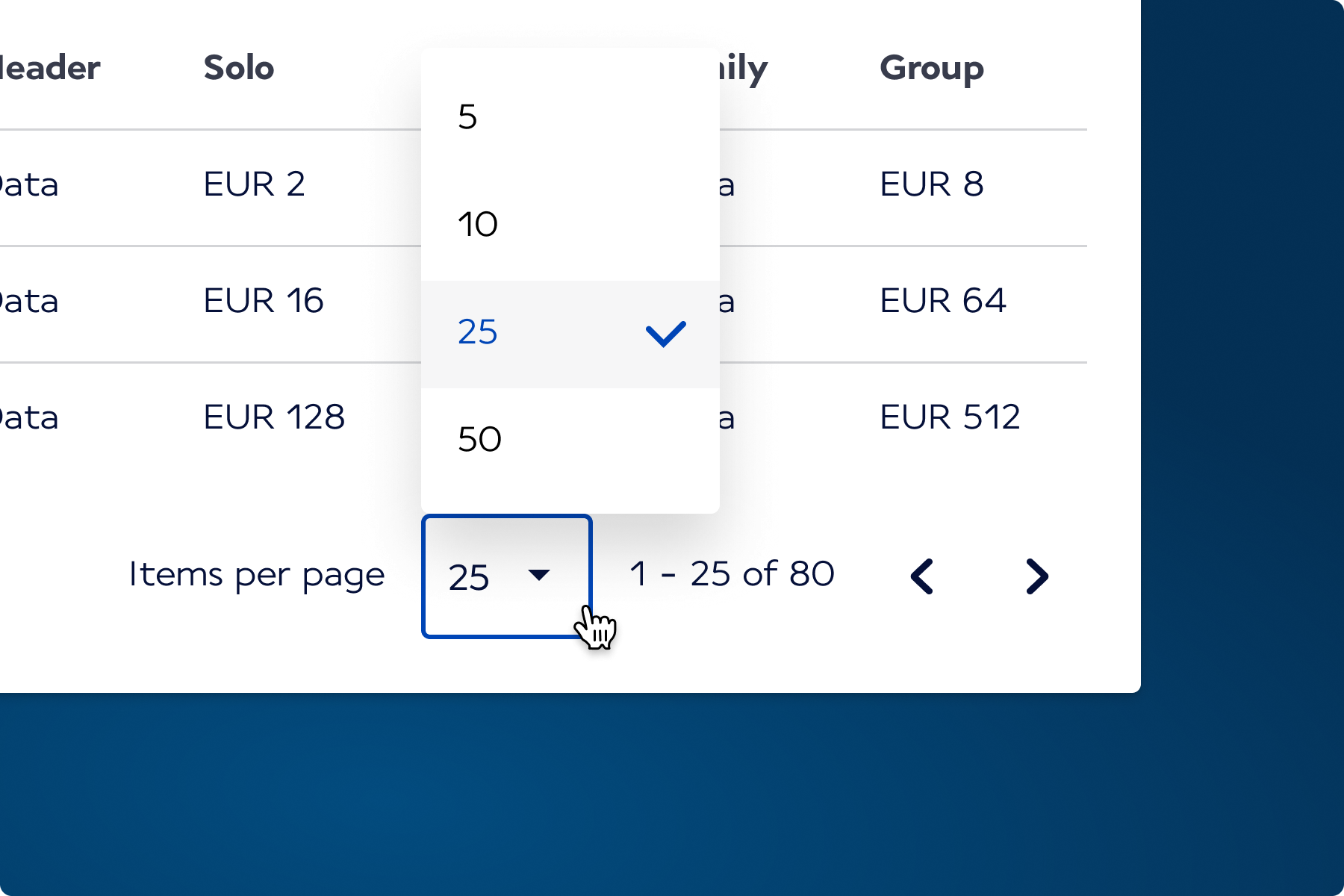
Task: Click the Items per page label
Action: 257,576
